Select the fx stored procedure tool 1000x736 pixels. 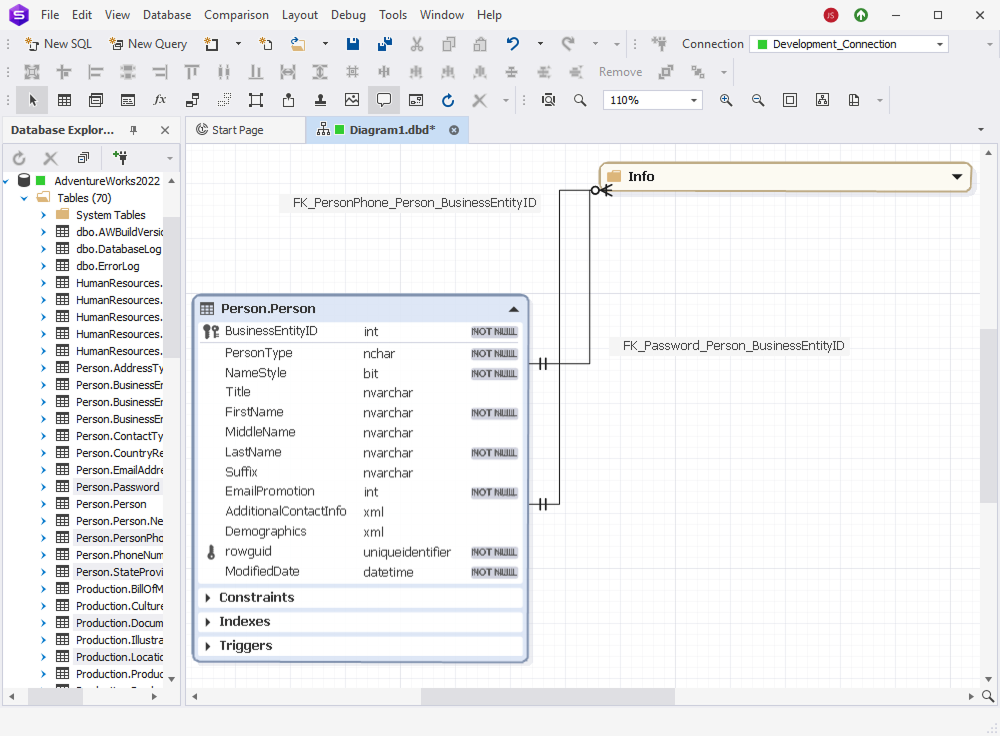pos(159,100)
